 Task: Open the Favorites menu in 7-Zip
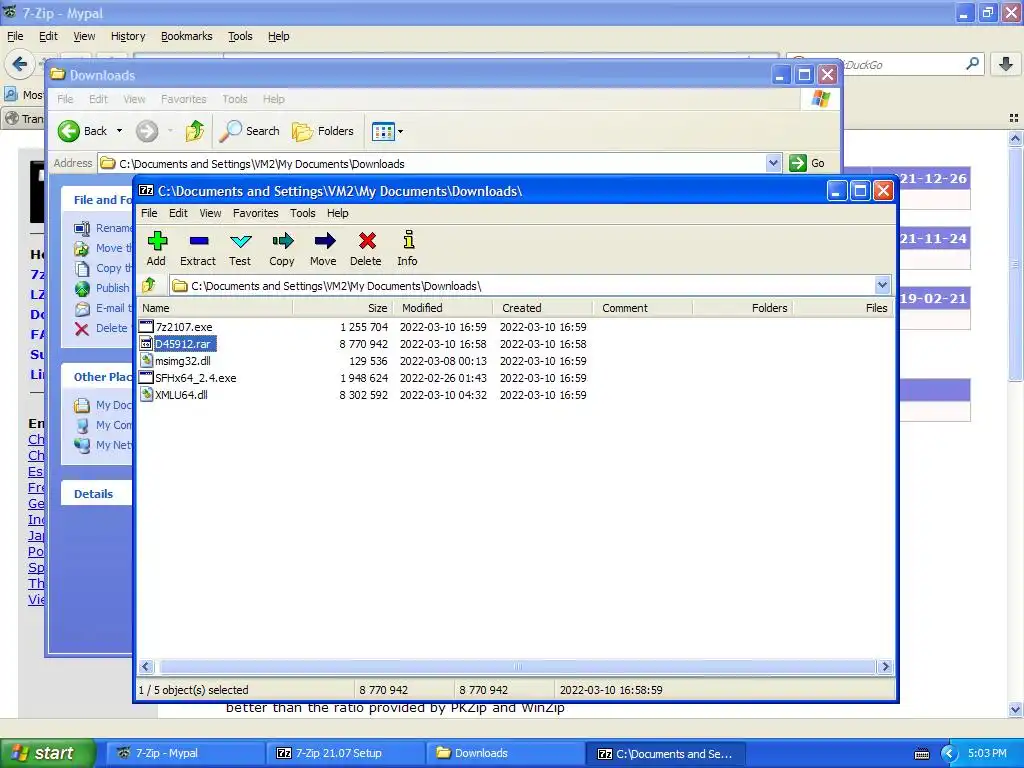point(255,213)
